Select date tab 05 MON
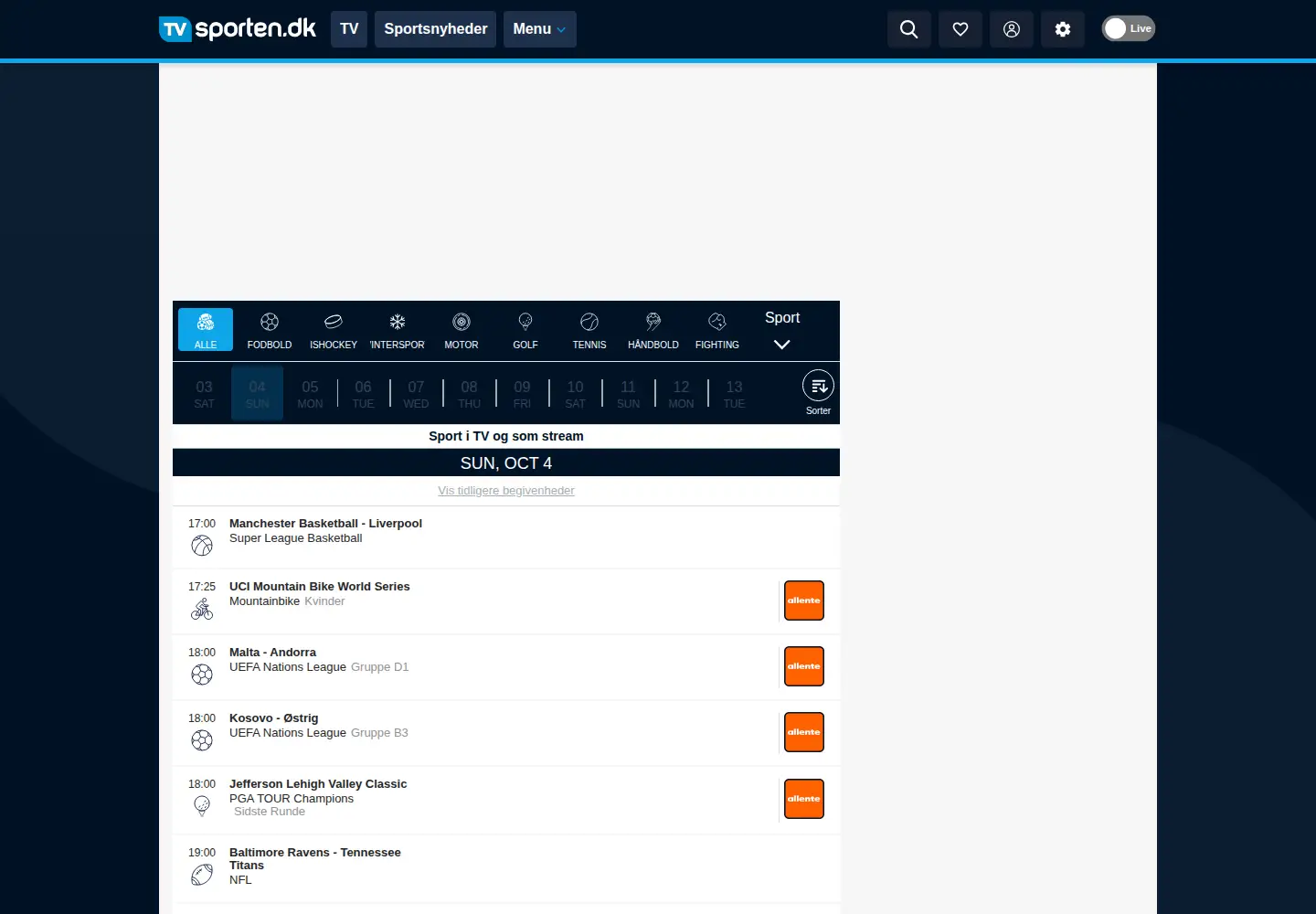This screenshot has width=1316, height=914. (x=310, y=394)
